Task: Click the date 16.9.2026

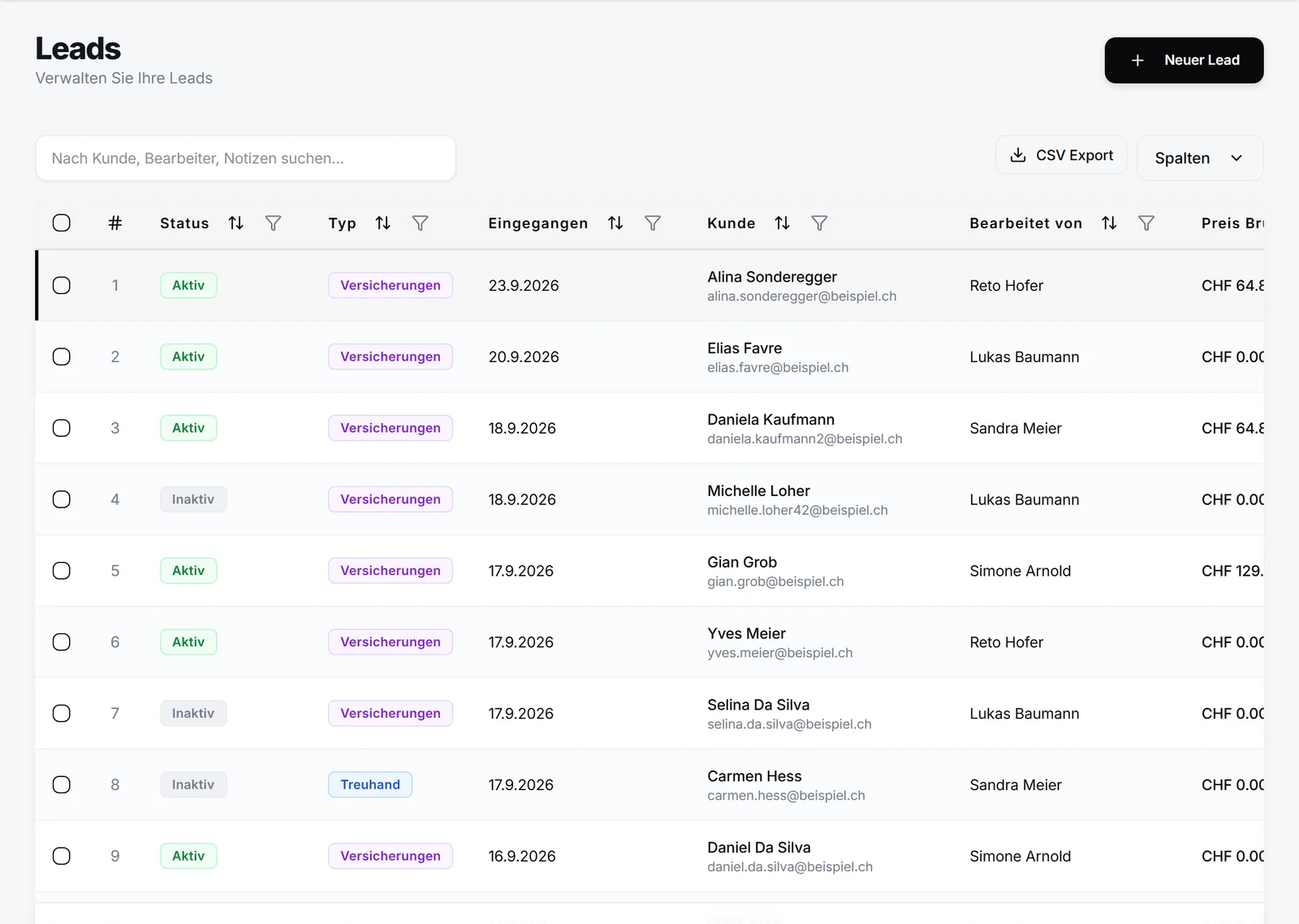Action: pos(522,857)
